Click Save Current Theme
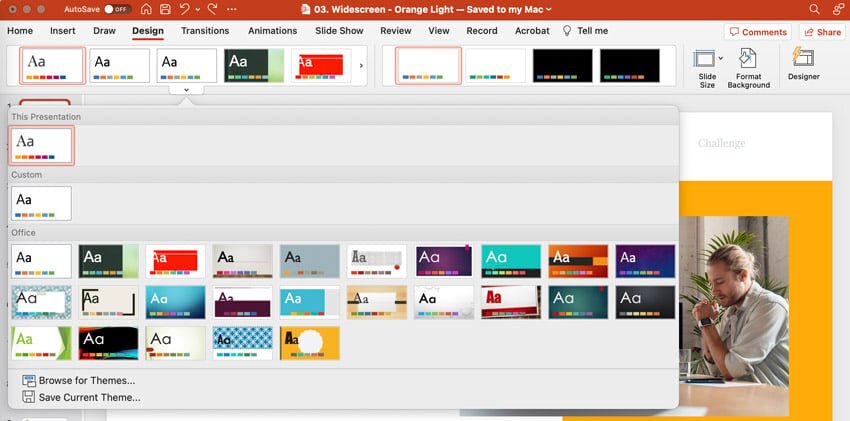 pos(89,397)
